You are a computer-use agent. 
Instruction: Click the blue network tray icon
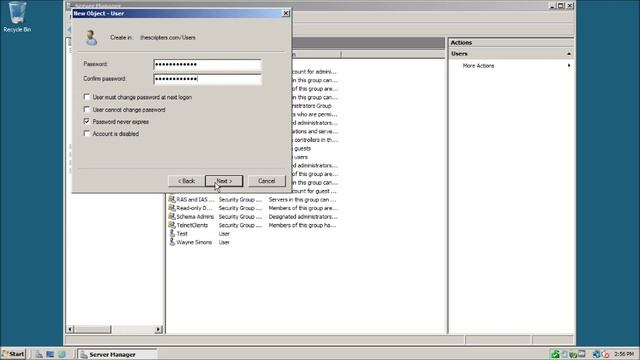pos(596,354)
